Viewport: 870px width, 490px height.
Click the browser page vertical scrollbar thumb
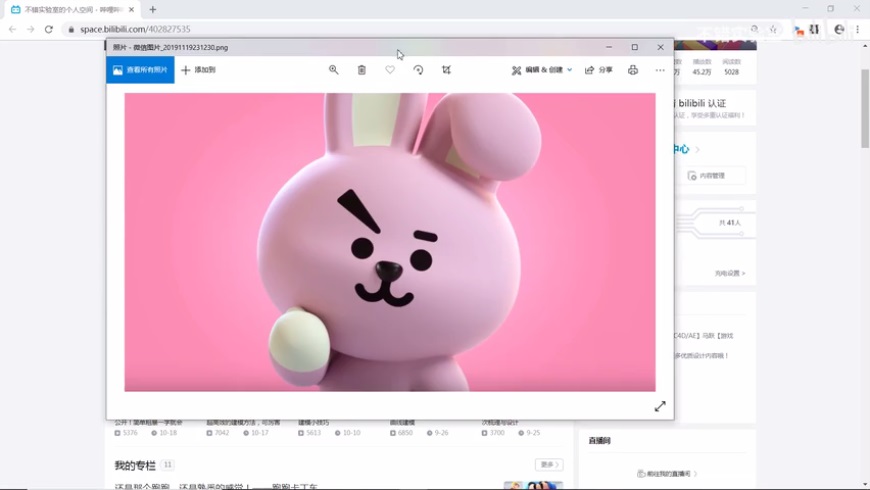click(864, 108)
